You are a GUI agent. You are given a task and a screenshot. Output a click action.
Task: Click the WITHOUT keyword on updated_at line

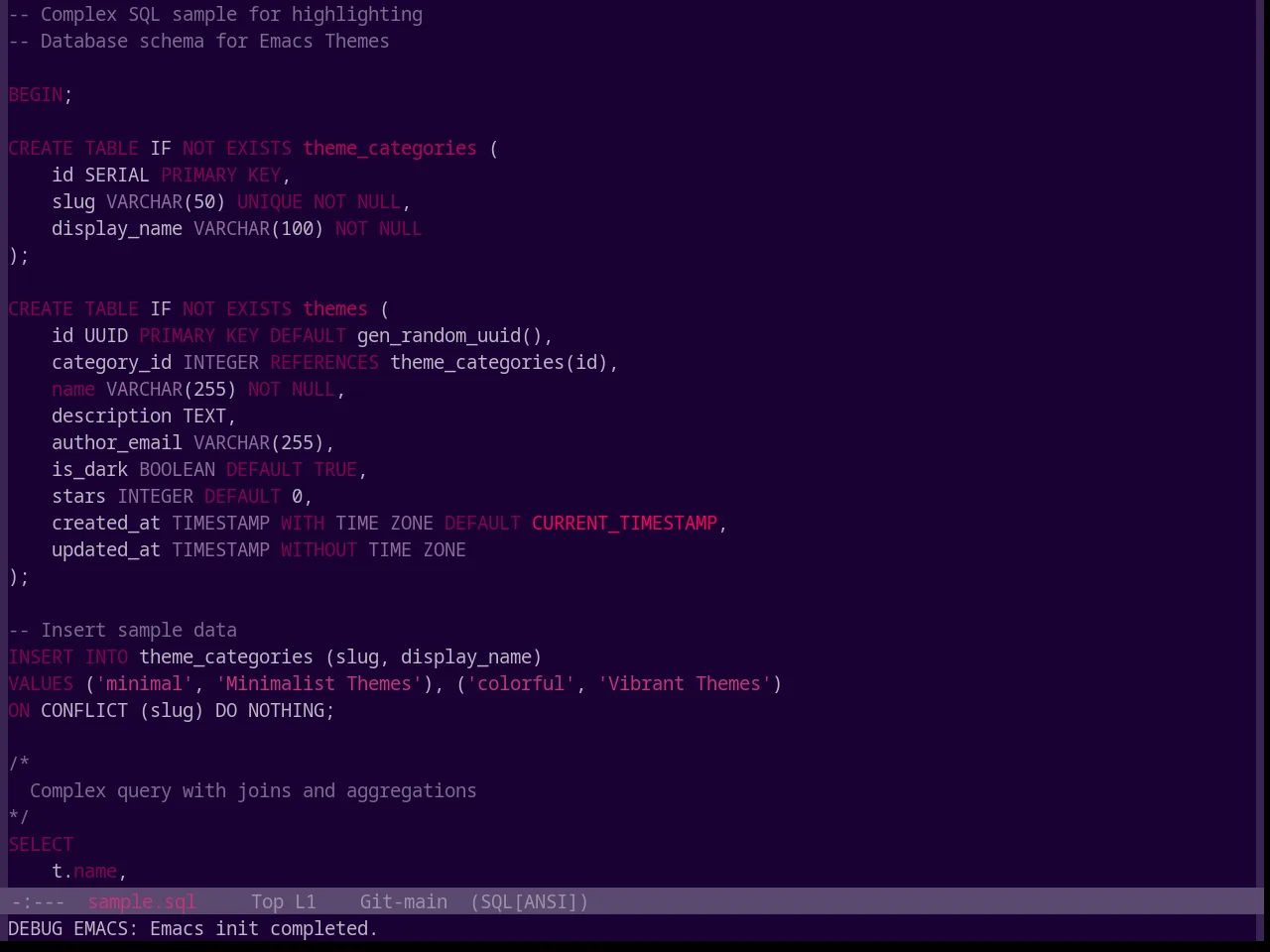coord(318,550)
